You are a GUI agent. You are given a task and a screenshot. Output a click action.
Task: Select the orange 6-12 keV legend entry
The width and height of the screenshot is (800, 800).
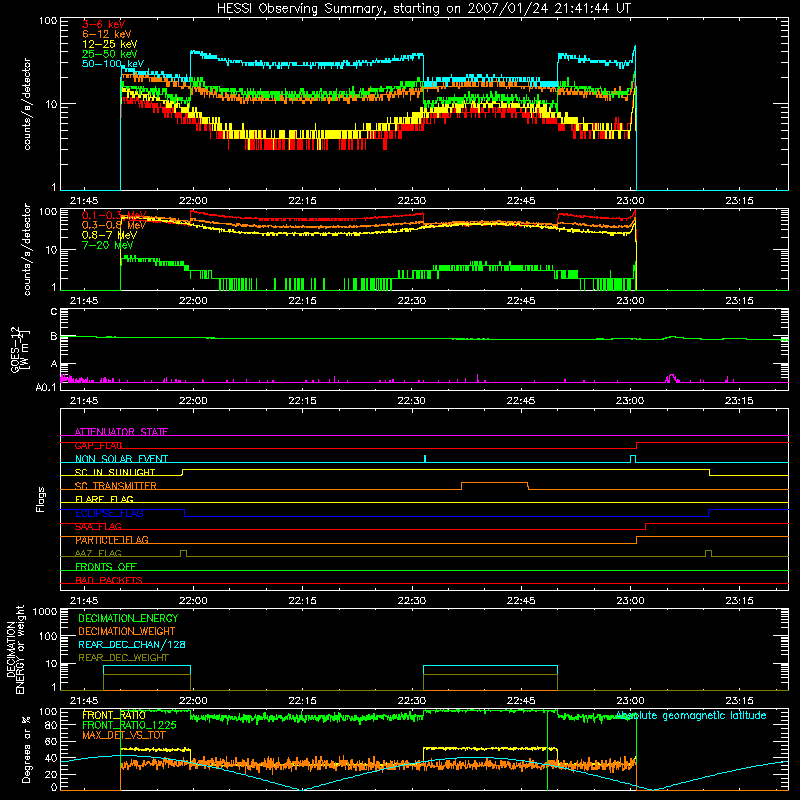106,34
